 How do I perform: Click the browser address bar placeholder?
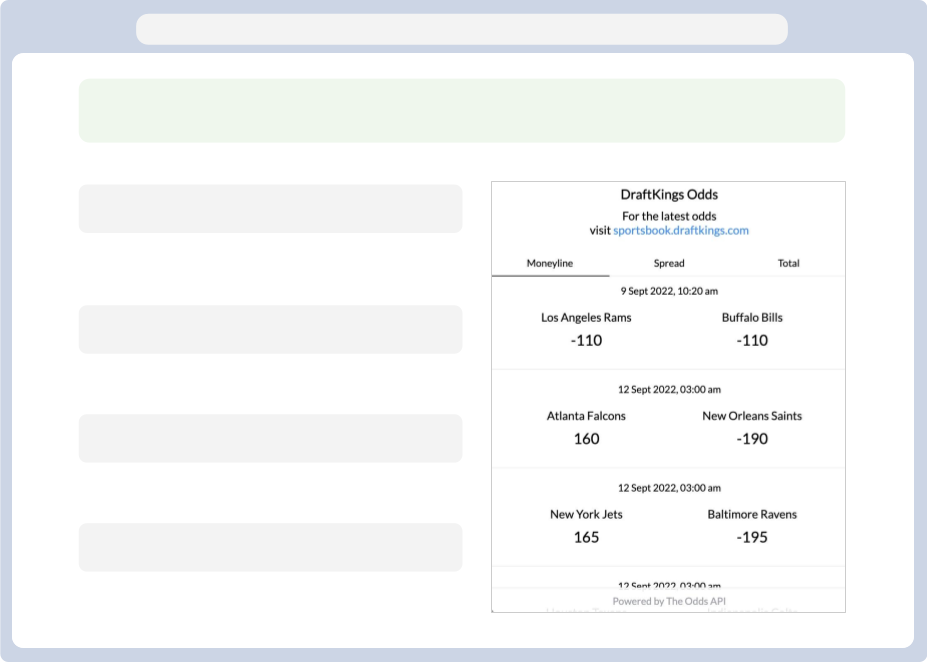(x=462, y=30)
